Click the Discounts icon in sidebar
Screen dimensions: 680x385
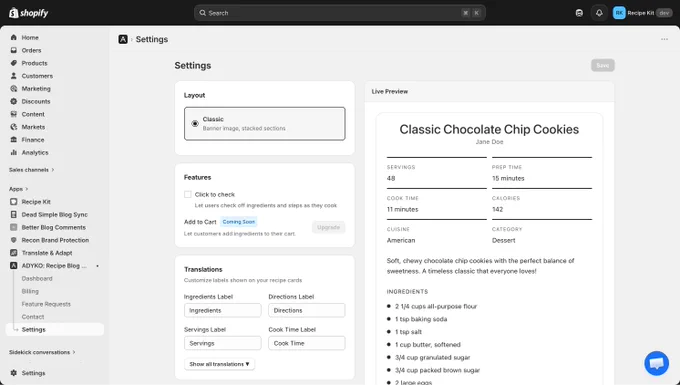click(14, 101)
